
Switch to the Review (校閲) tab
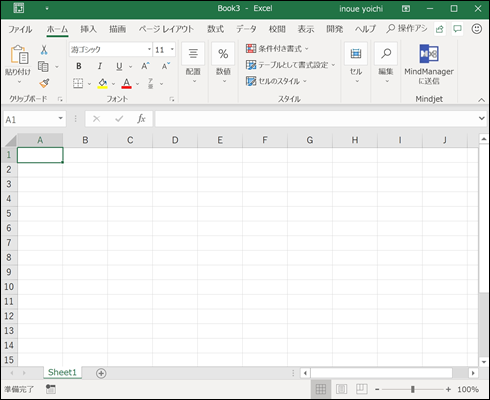tap(277, 29)
